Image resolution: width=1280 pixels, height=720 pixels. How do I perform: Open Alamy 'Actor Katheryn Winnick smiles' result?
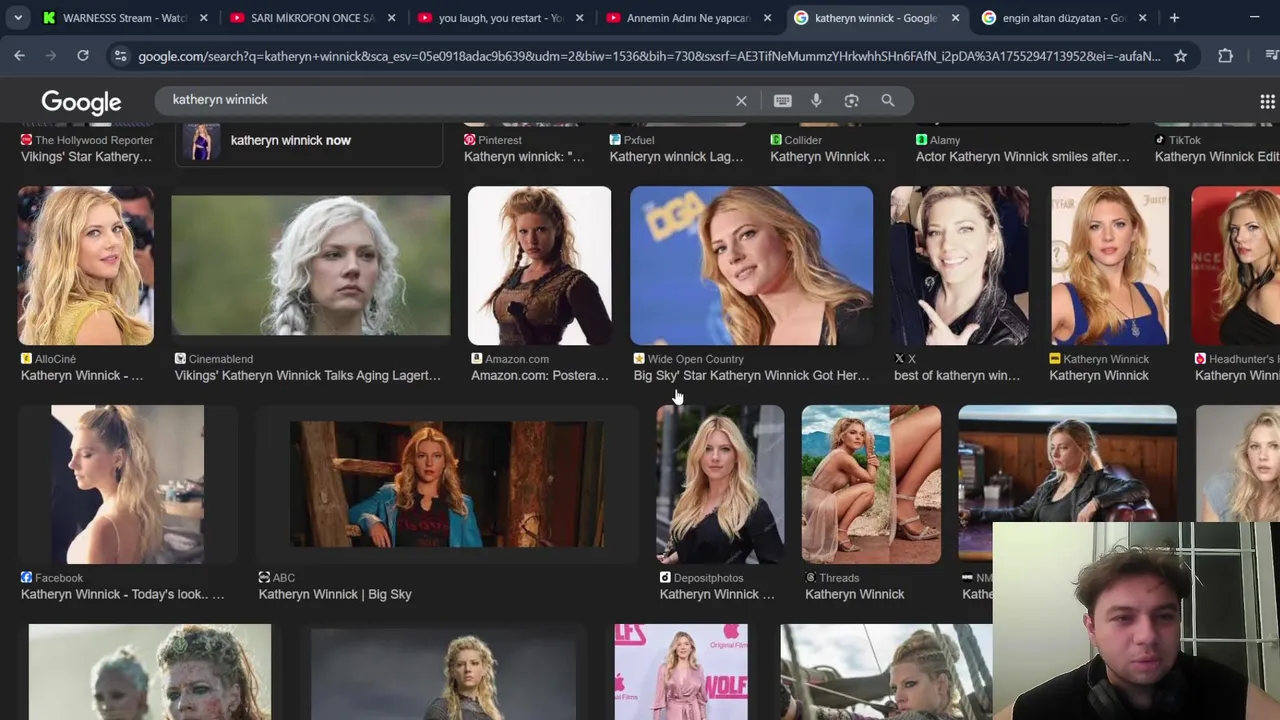pos(1023,156)
